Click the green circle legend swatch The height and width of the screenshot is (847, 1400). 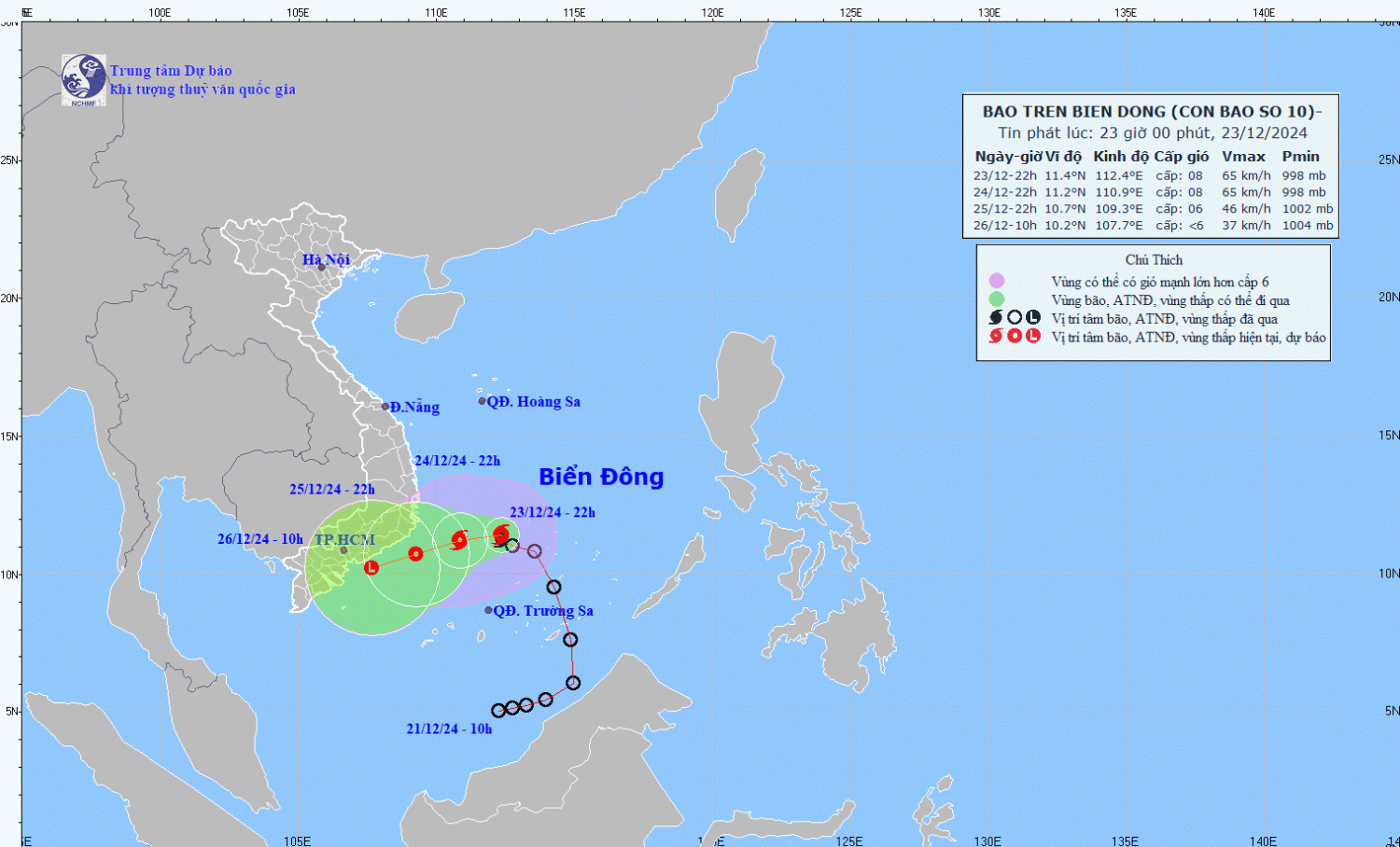click(997, 299)
